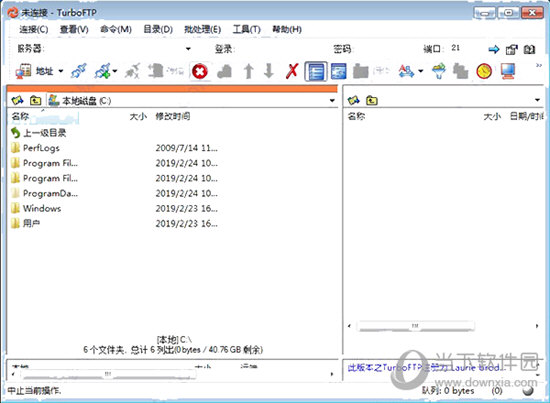Click the queue pane horizontal scrollbar
Image resolution: width=550 pixels, height=403 pixels.
(108, 374)
